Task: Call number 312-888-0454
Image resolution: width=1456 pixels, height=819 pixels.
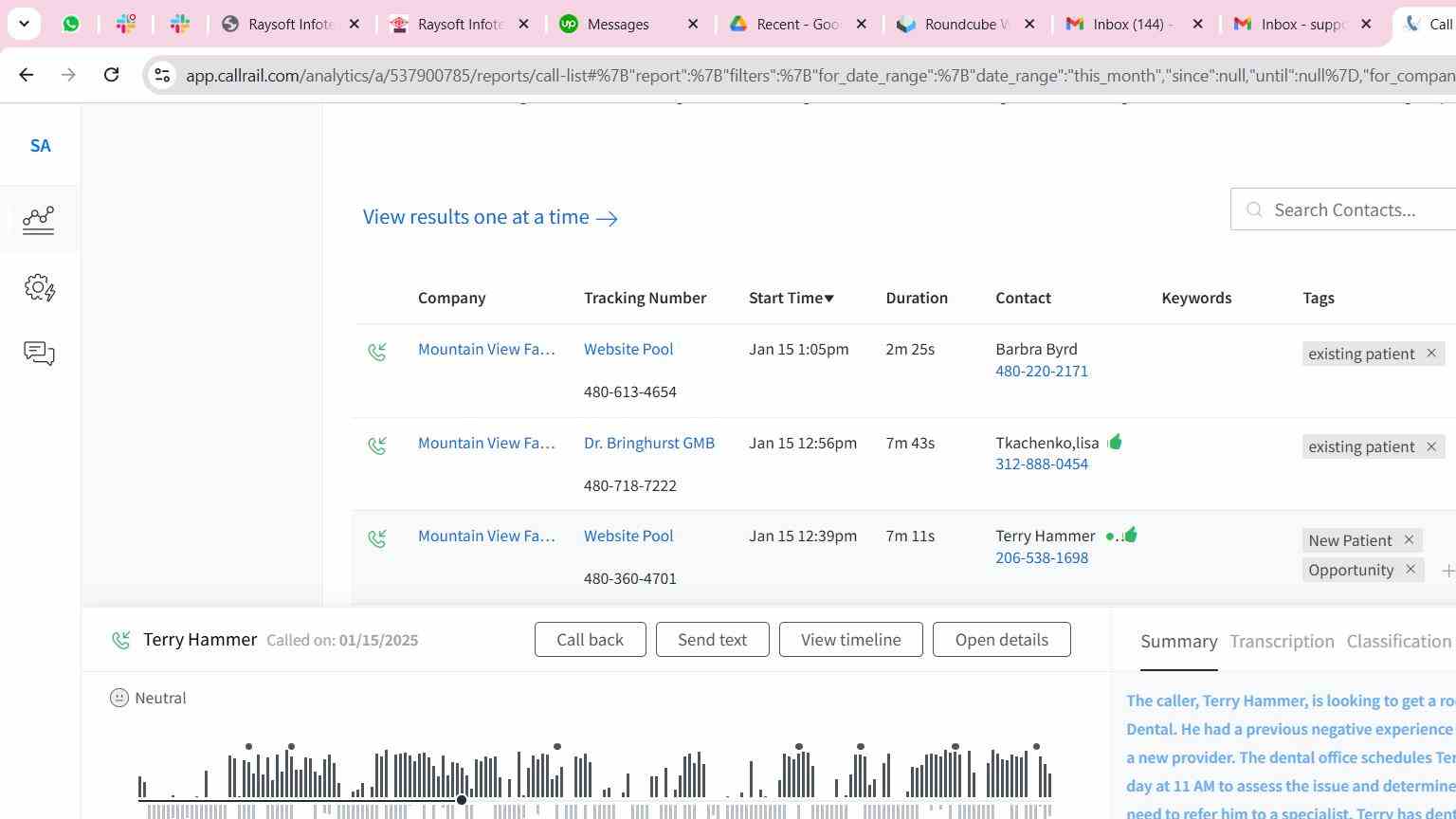Action: pos(1042,464)
